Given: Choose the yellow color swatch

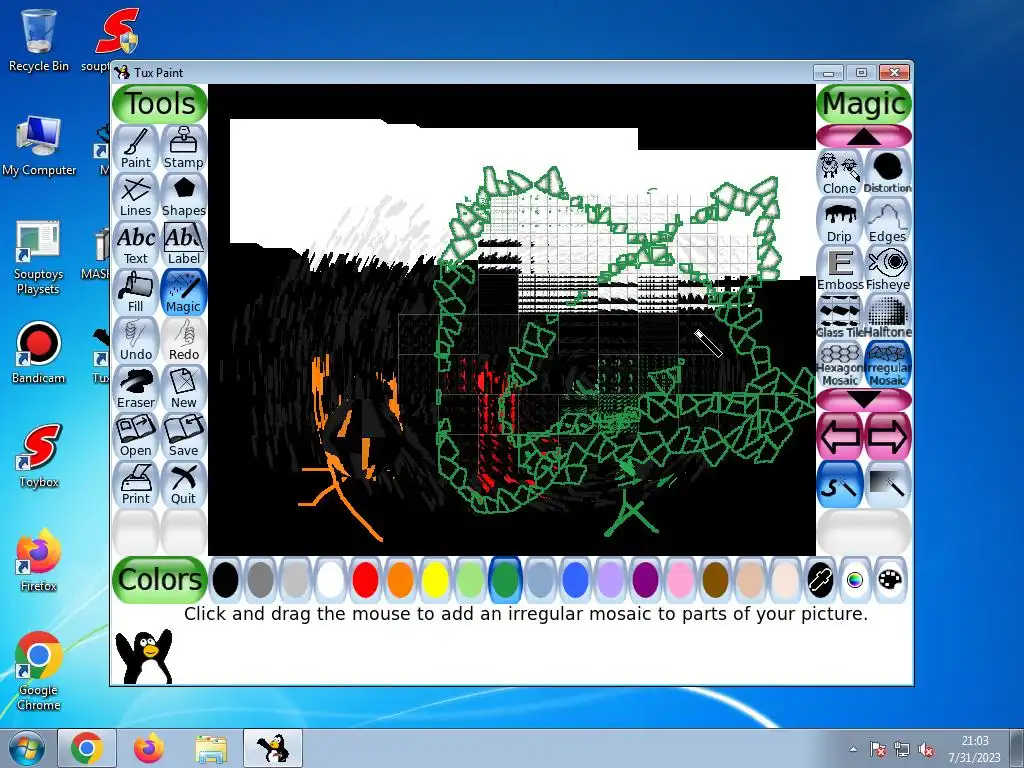Looking at the screenshot, I should (x=435, y=580).
